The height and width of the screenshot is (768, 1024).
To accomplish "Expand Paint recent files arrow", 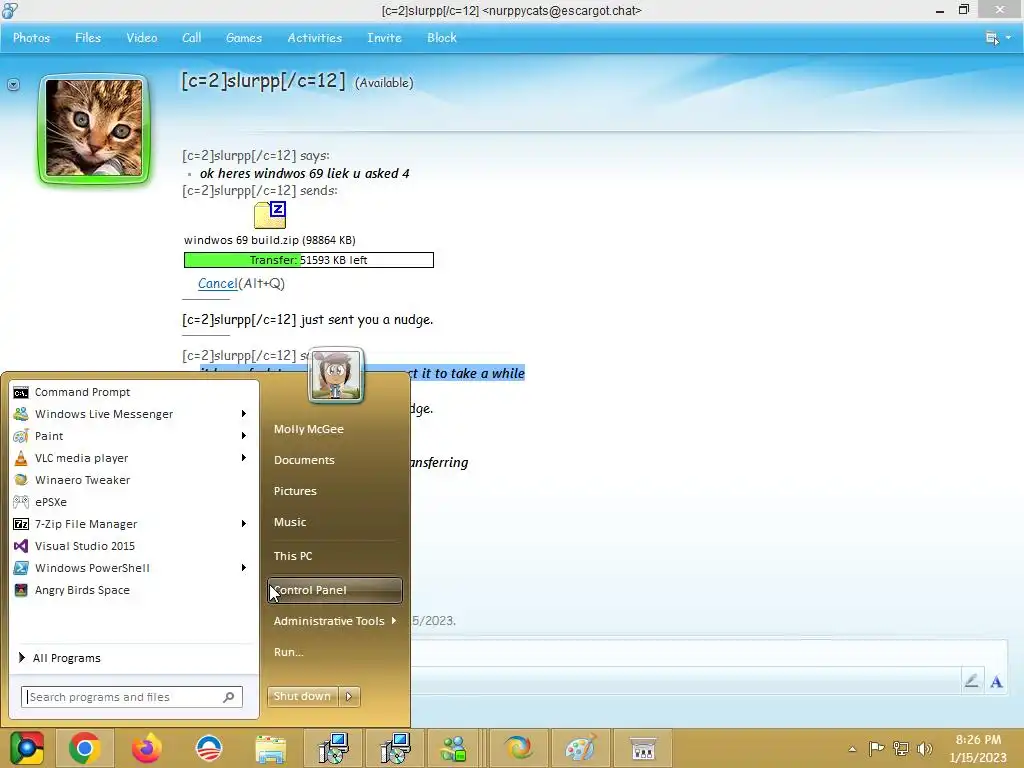I will (244, 436).
